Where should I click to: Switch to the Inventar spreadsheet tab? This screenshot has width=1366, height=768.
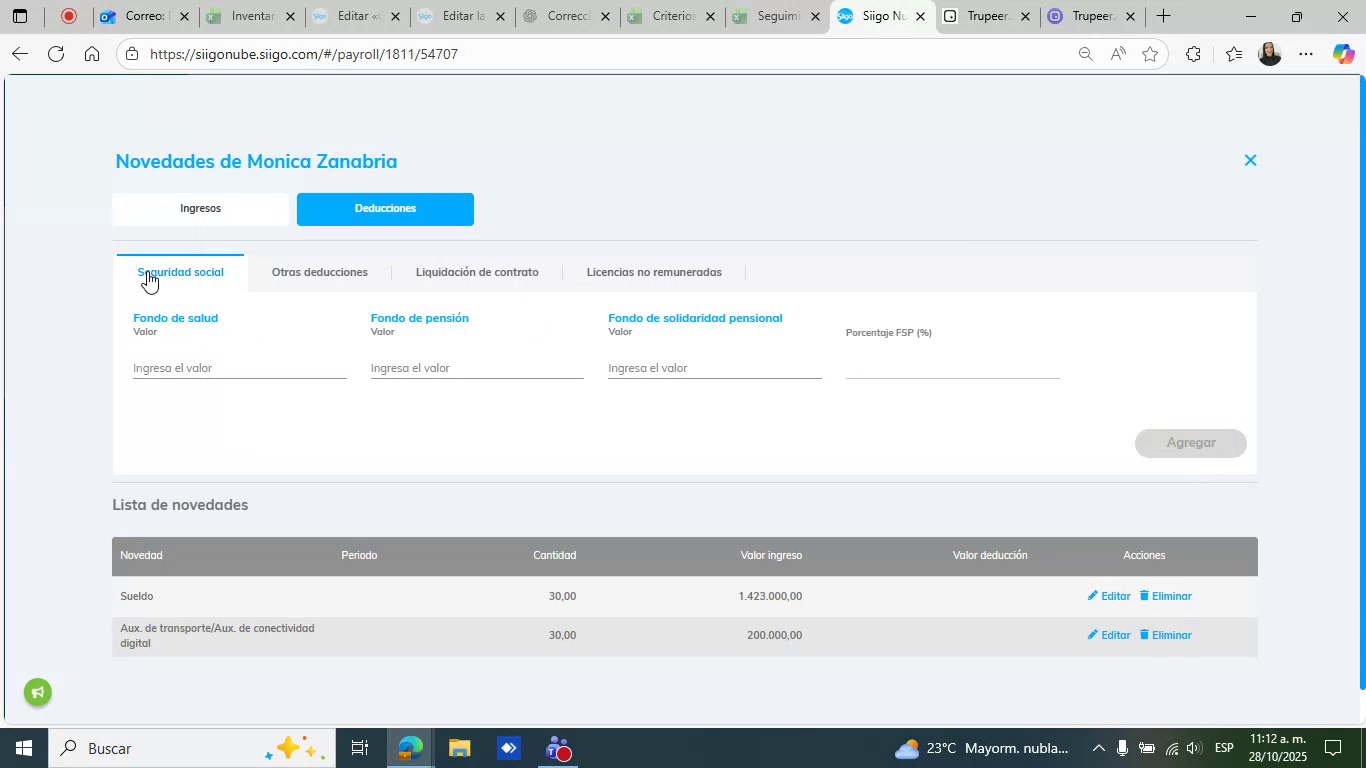click(x=250, y=16)
